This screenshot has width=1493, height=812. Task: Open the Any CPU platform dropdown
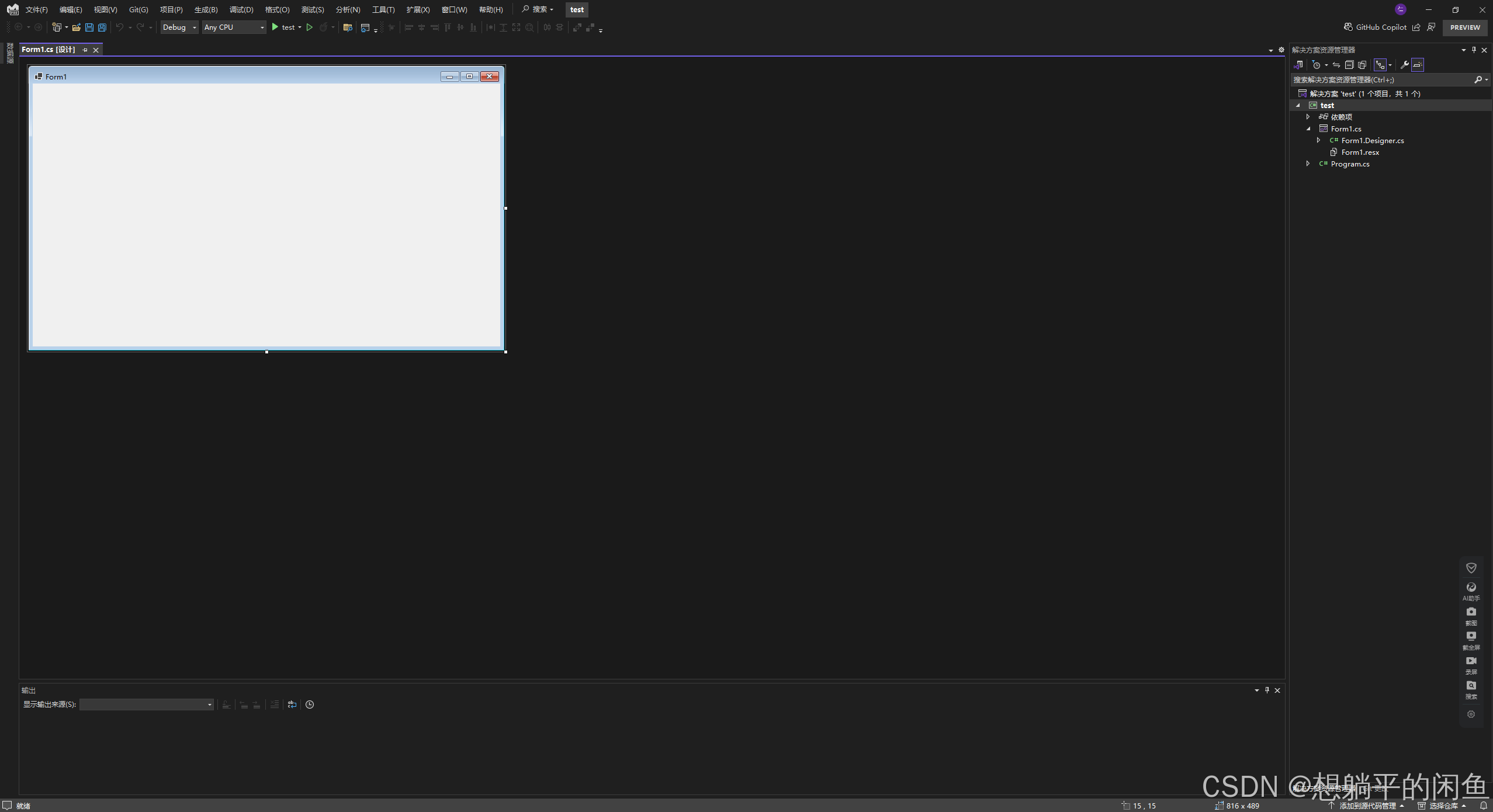coord(234,27)
